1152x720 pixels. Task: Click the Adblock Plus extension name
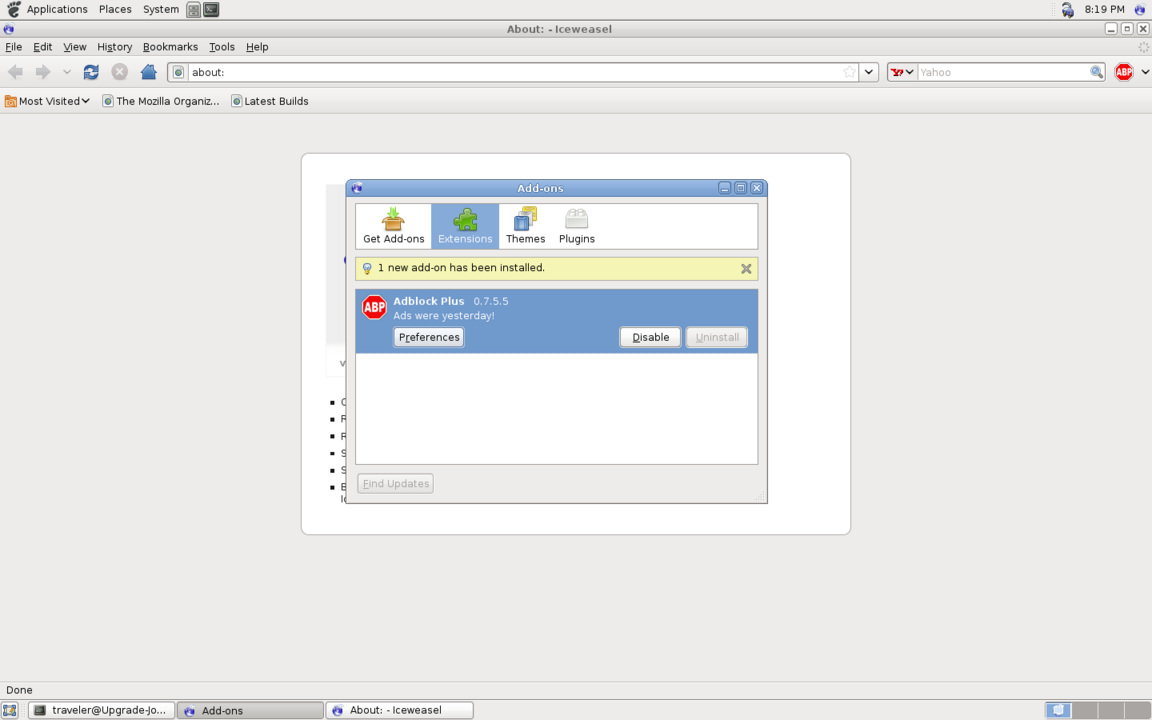point(428,301)
